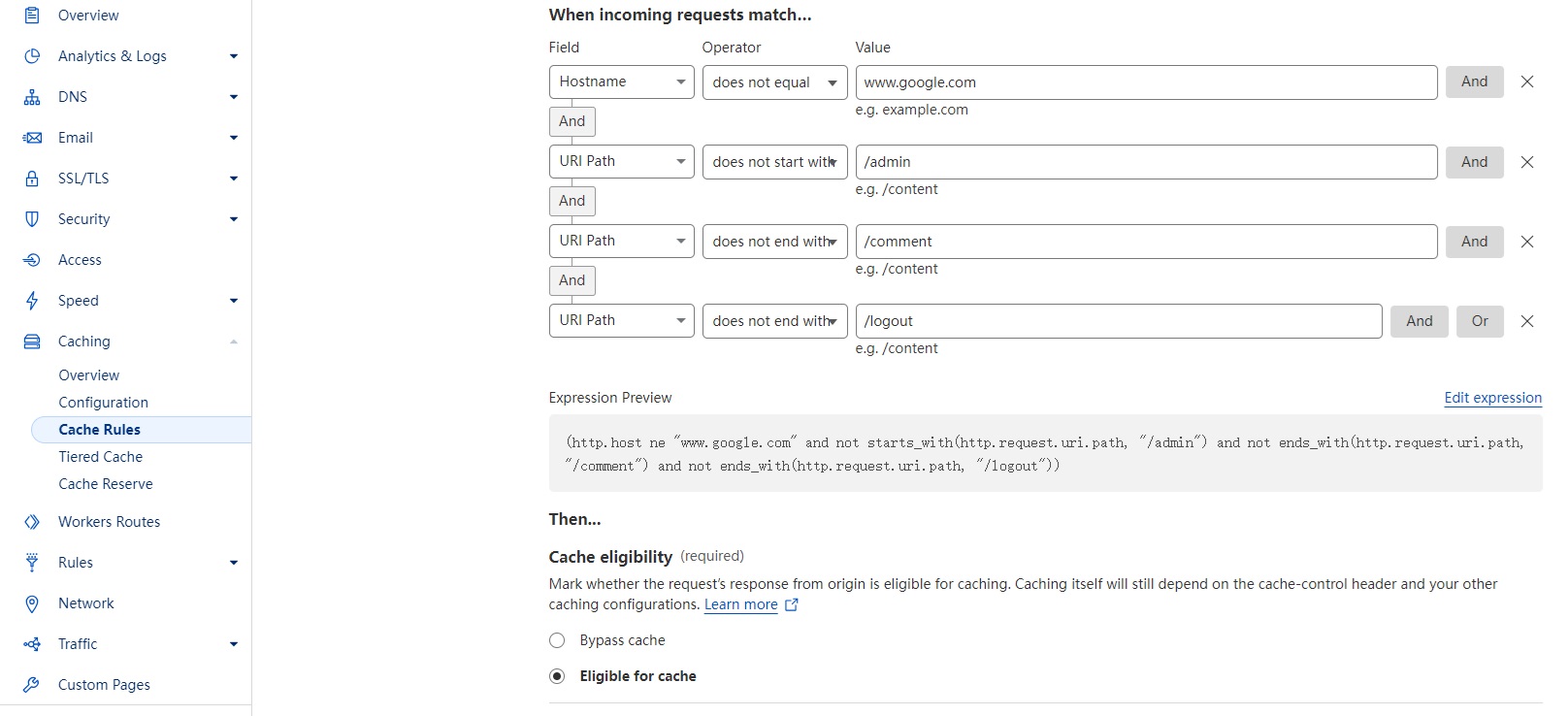Click the Custom Pages wrench icon

tap(32, 685)
